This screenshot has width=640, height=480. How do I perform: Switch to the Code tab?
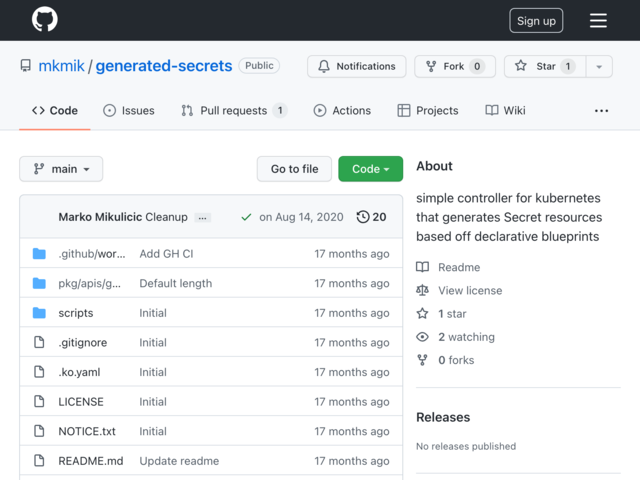(x=55, y=111)
